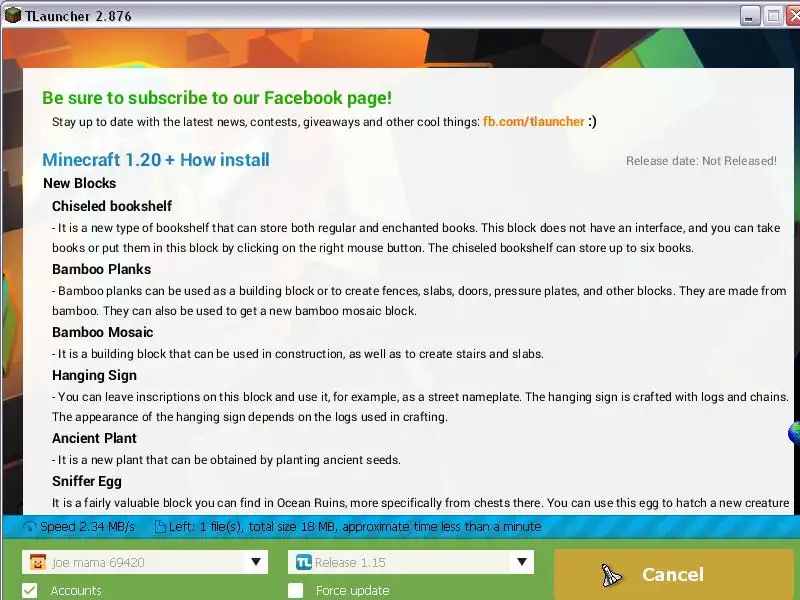
Task: Click the Bamboo Mosaic heading
Action: [103, 332]
